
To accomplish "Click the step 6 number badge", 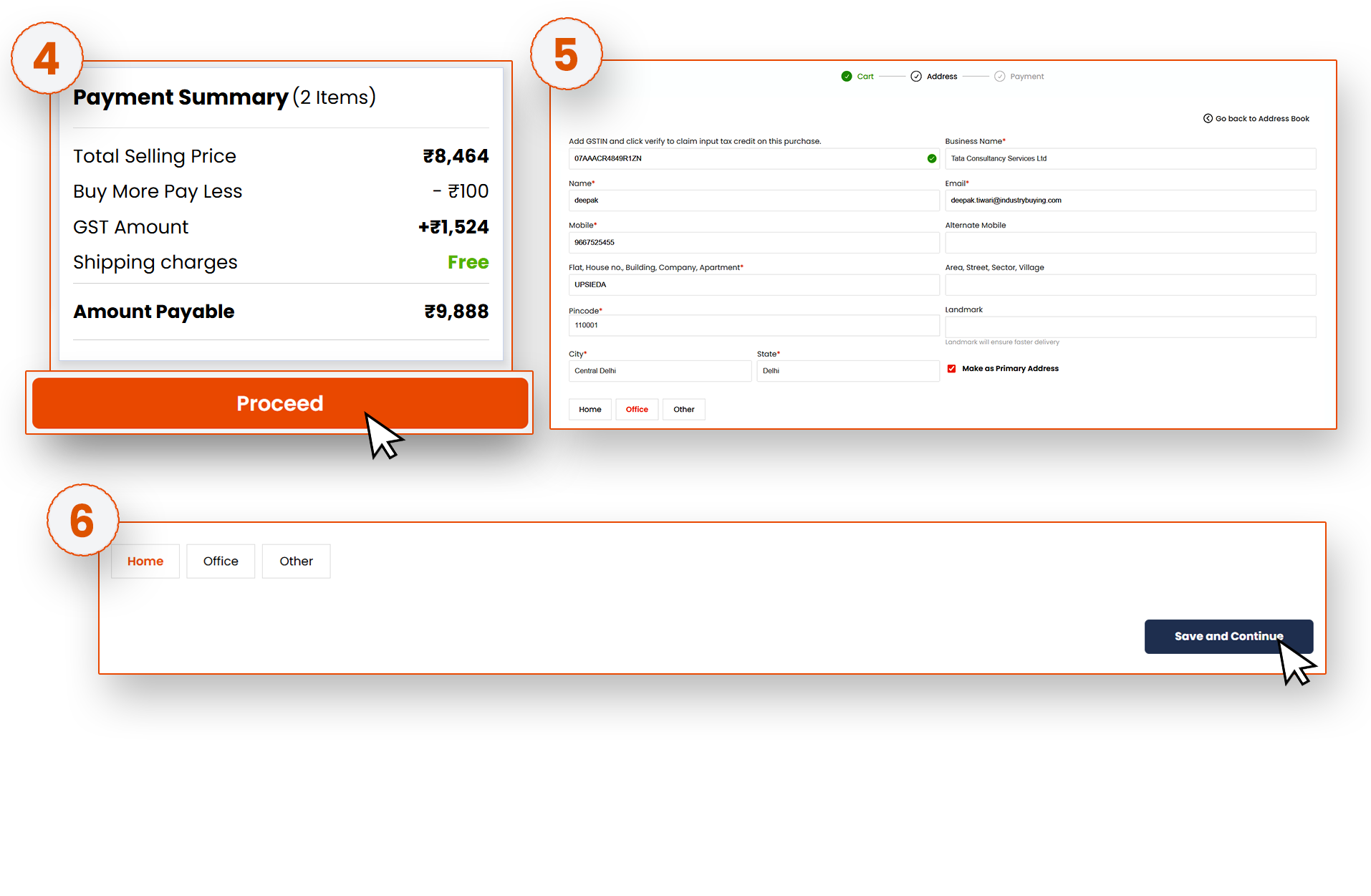I will [82, 520].
